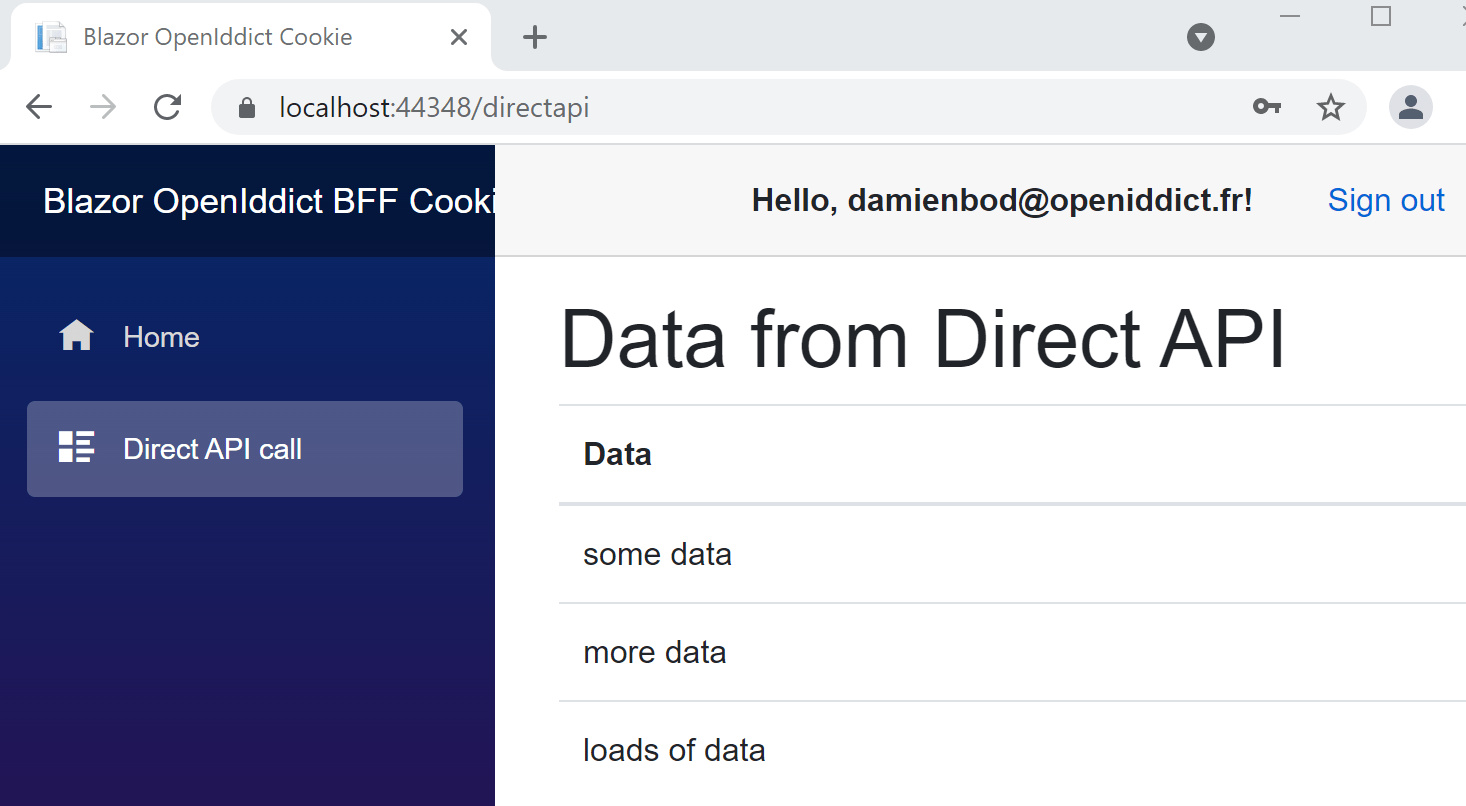Open the Chrome profile avatar
Image resolution: width=1466 pixels, height=806 pixels.
coord(1410,107)
